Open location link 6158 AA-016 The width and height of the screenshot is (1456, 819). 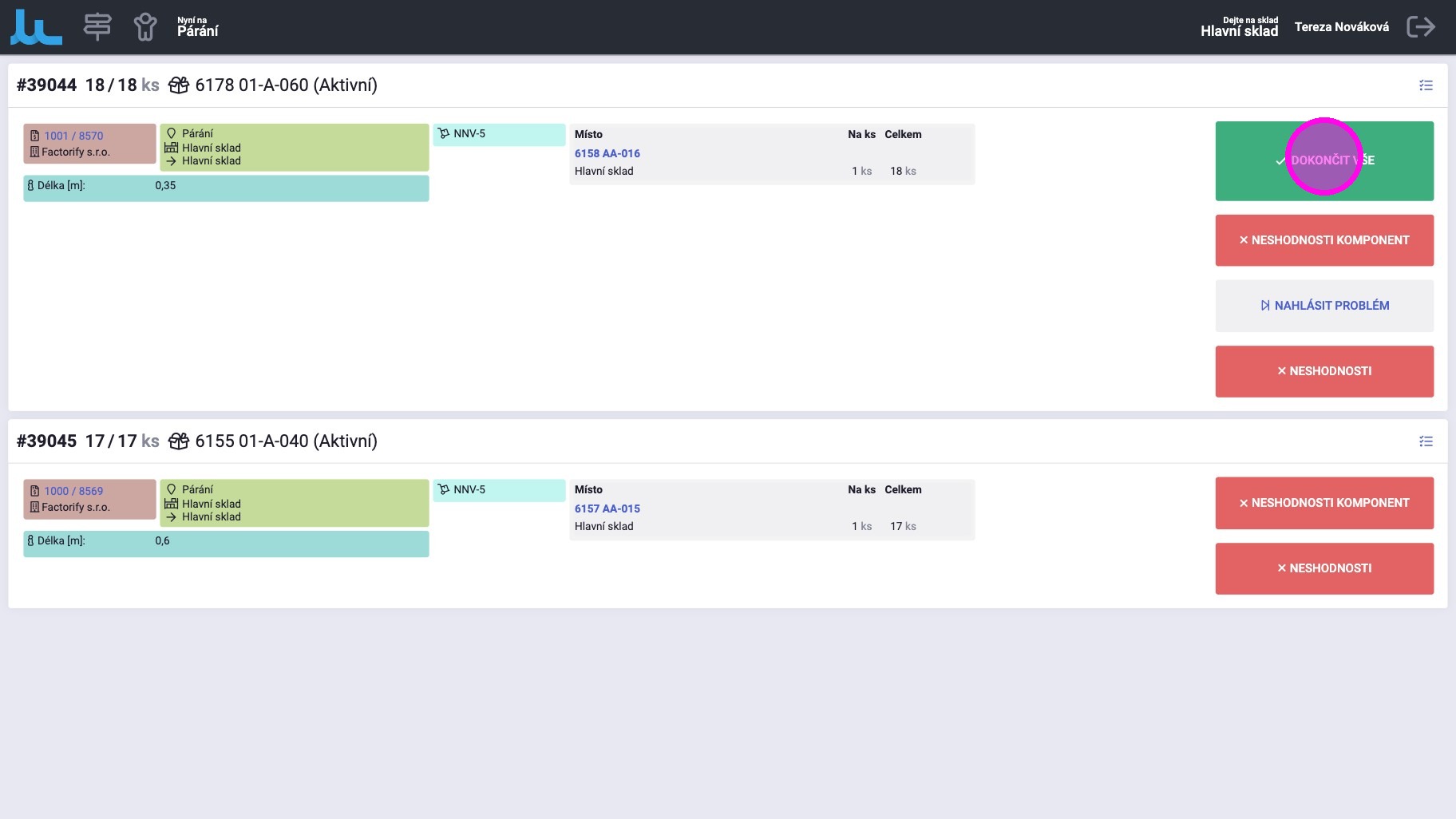[607, 153]
